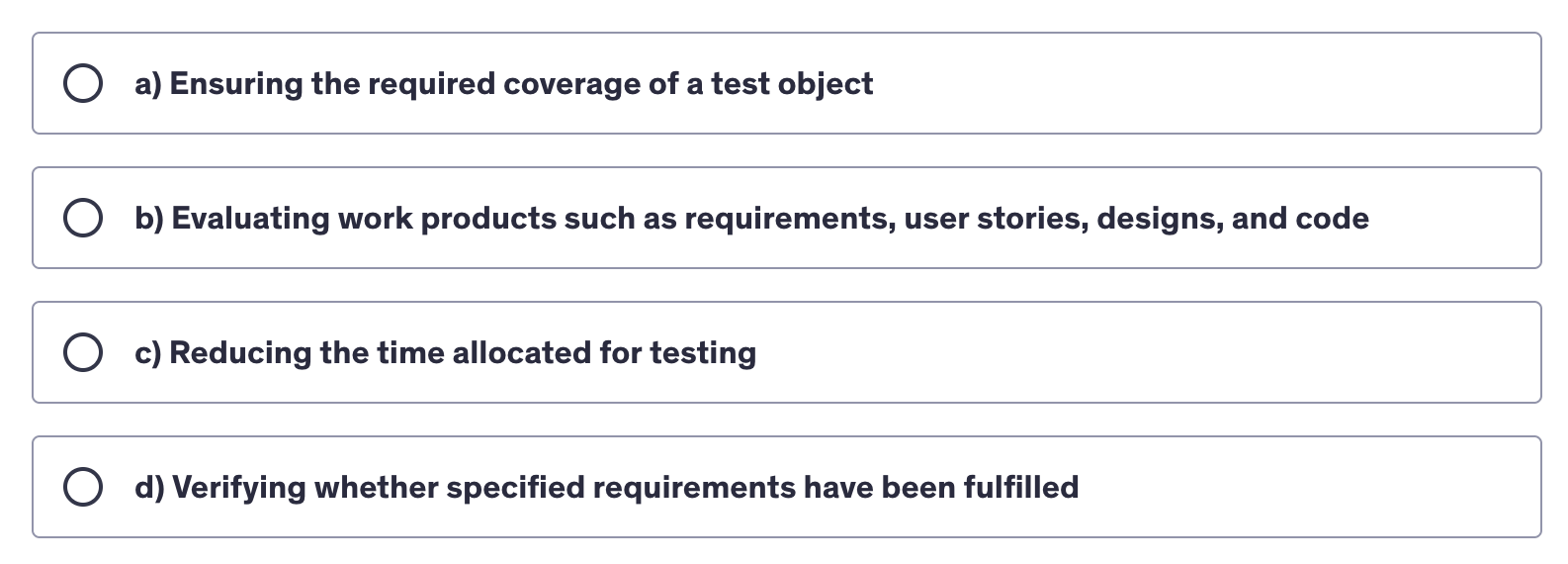This screenshot has height=564, width=1568.
Task: Select radio button for option a
Action: (83, 84)
